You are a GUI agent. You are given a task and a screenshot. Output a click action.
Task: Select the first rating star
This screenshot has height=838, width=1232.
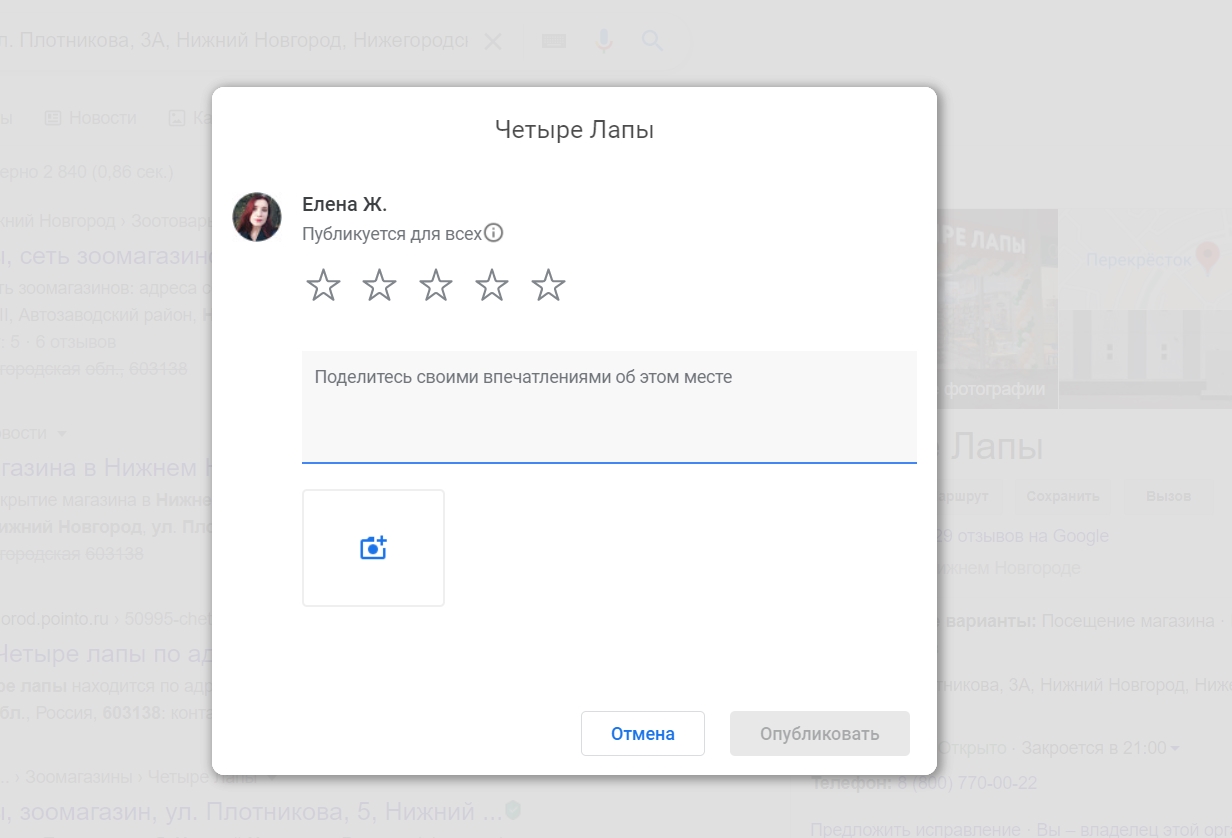click(x=323, y=285)
